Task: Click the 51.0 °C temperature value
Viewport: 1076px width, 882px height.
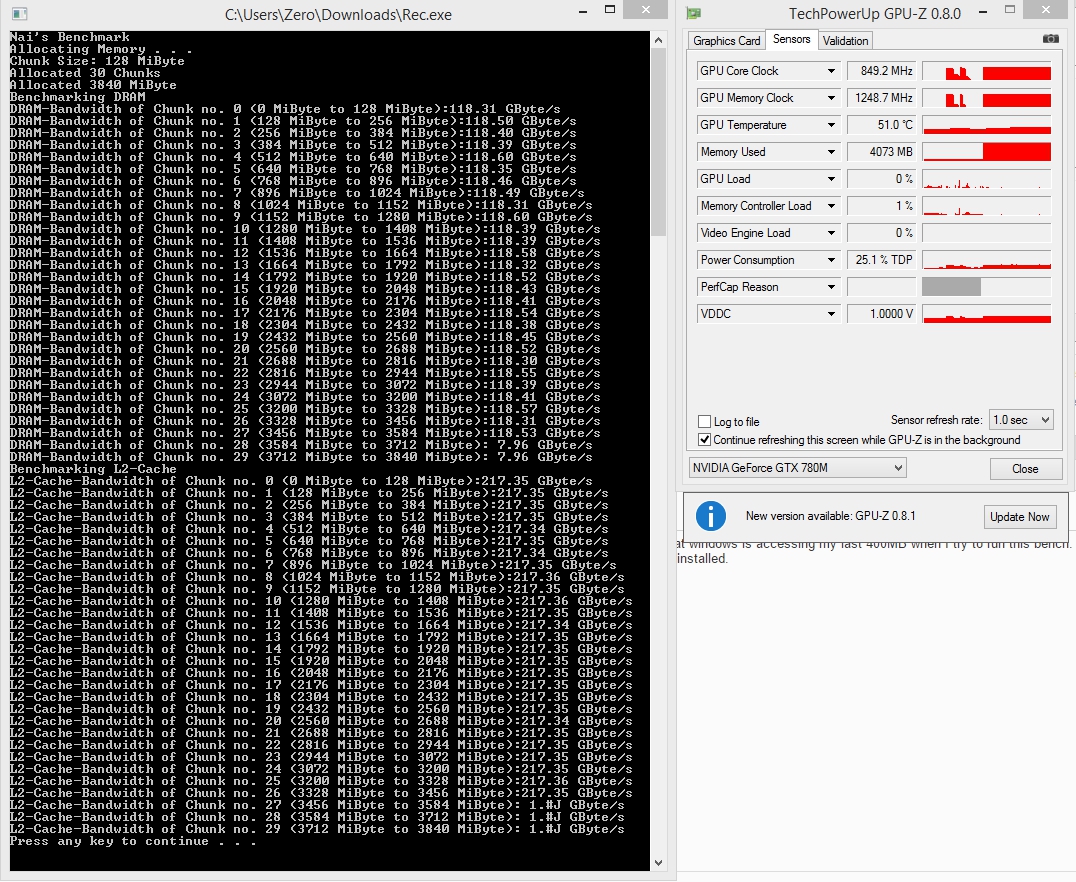Action: (x=882, y=125)
